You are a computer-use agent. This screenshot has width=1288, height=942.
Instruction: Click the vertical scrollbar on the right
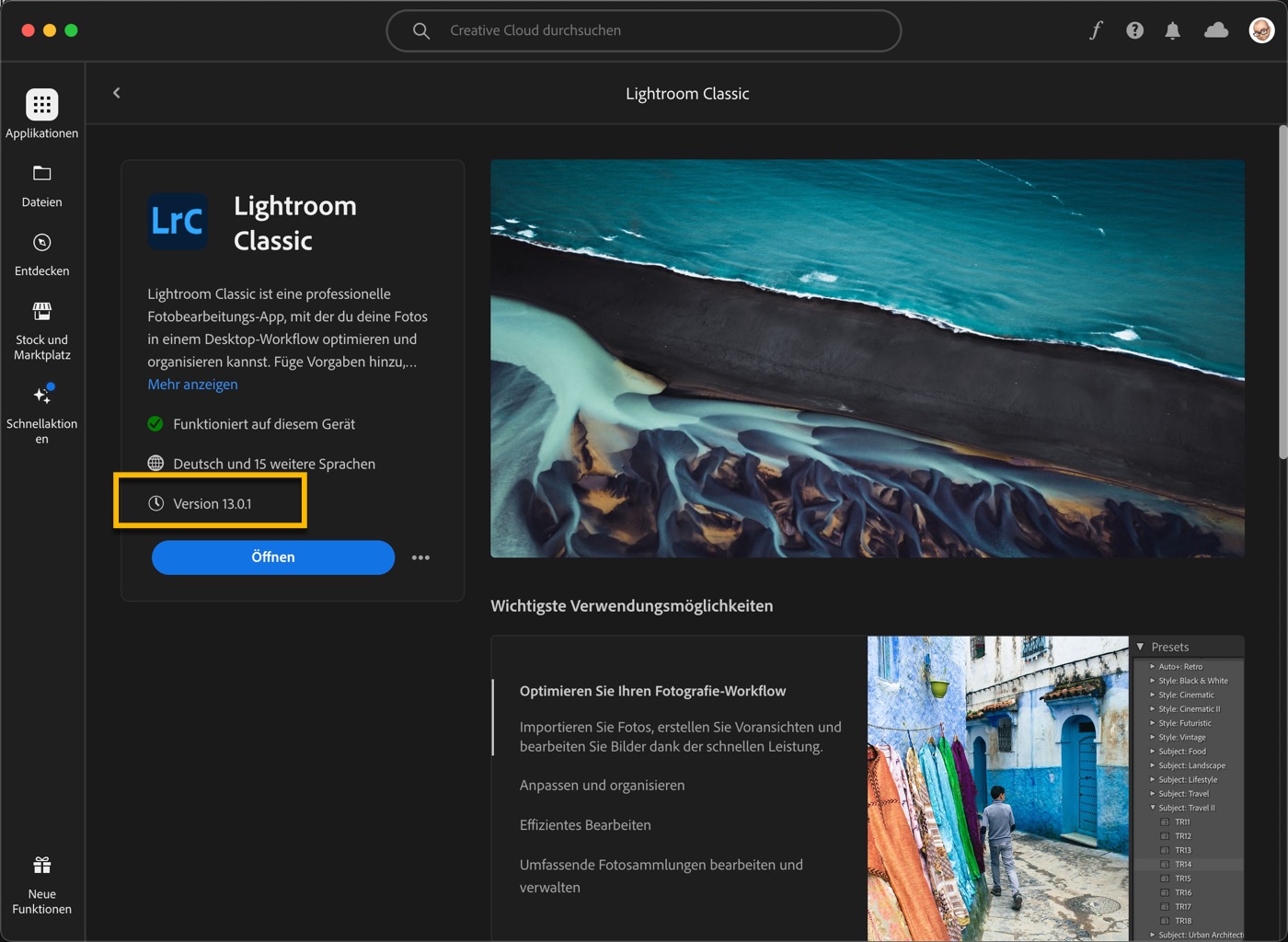pos(1282,293)
